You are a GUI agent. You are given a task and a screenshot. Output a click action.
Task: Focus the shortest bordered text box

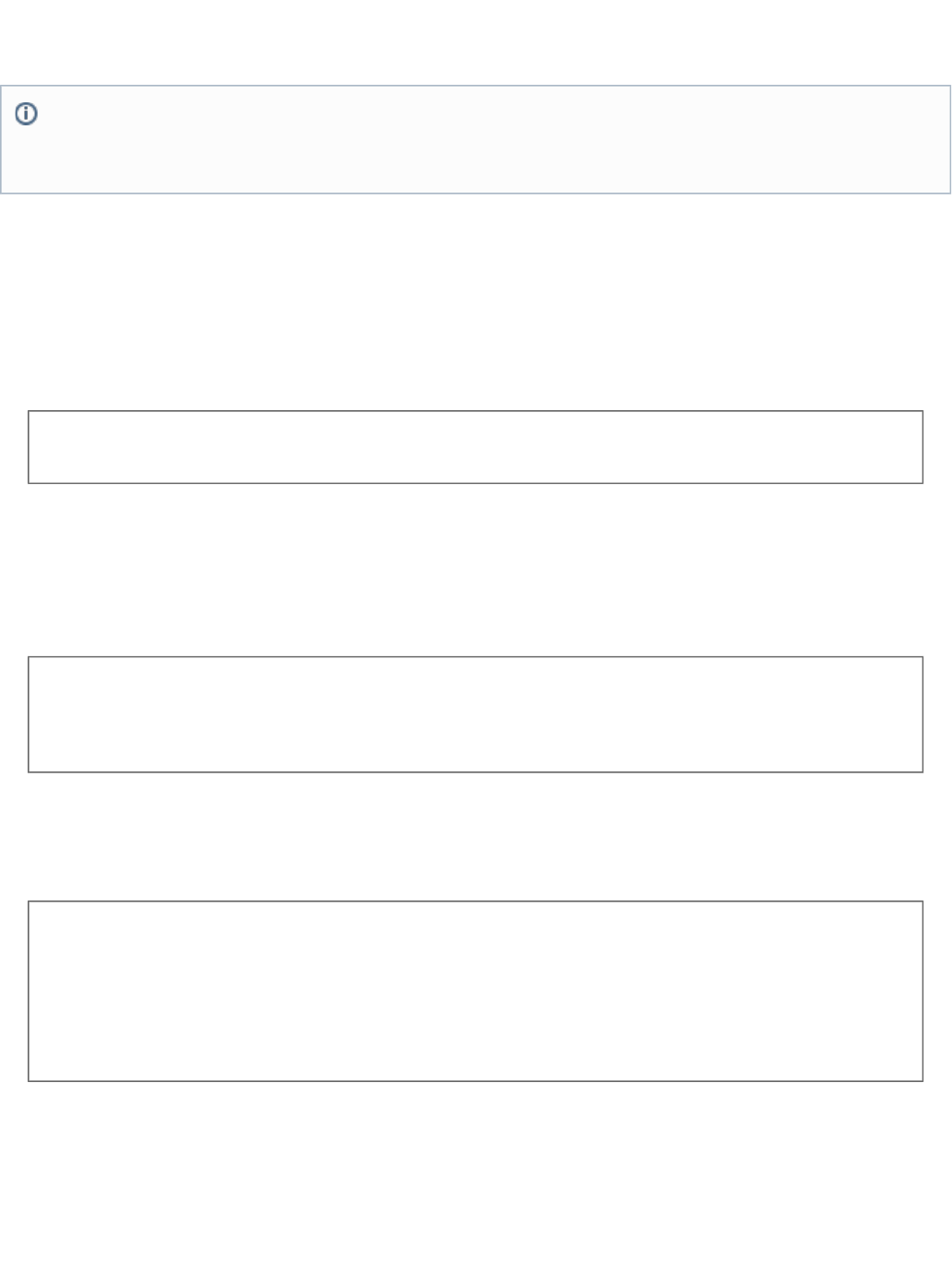point(476,447)
